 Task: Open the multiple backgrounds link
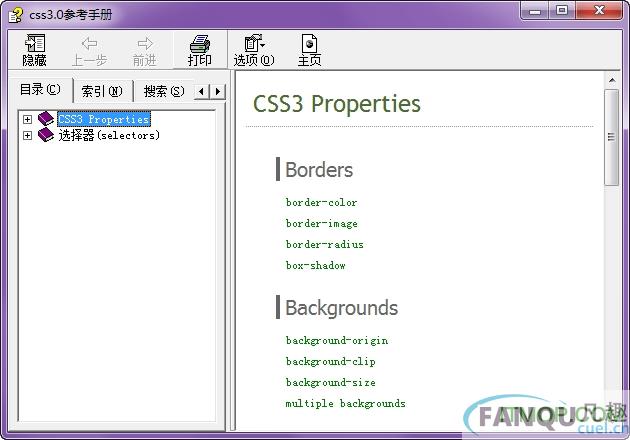coord(346,403)
